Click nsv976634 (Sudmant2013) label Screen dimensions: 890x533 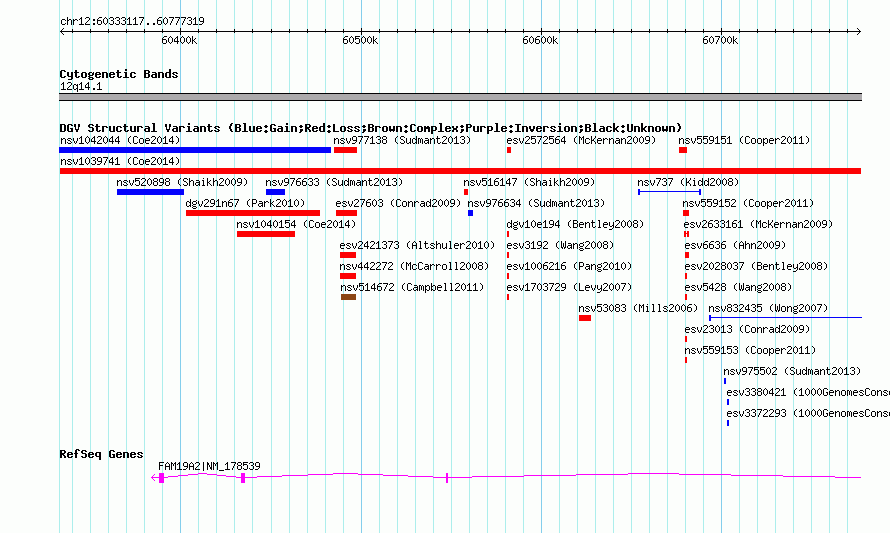pyautogui.click(x=536, y=203)
